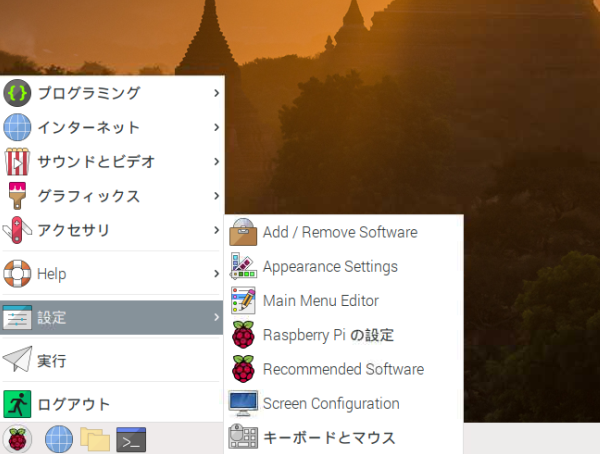Click the Main Menu Editor pencil icon

point(243,300)
